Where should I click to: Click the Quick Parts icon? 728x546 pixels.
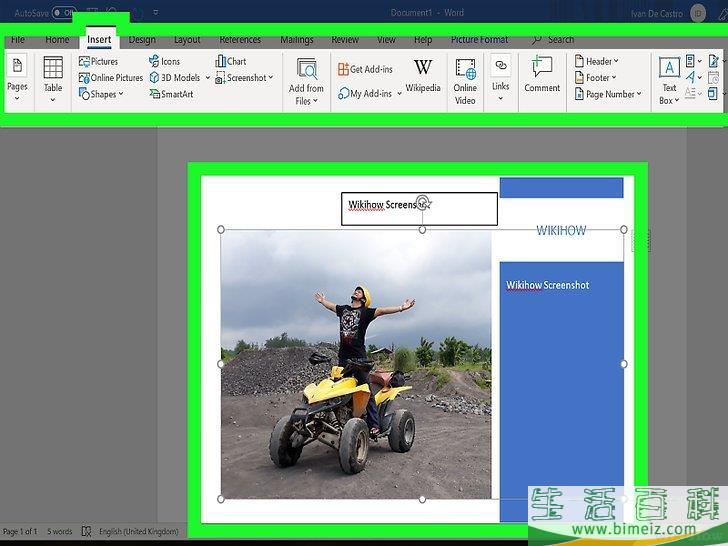[x=690, y=61]
